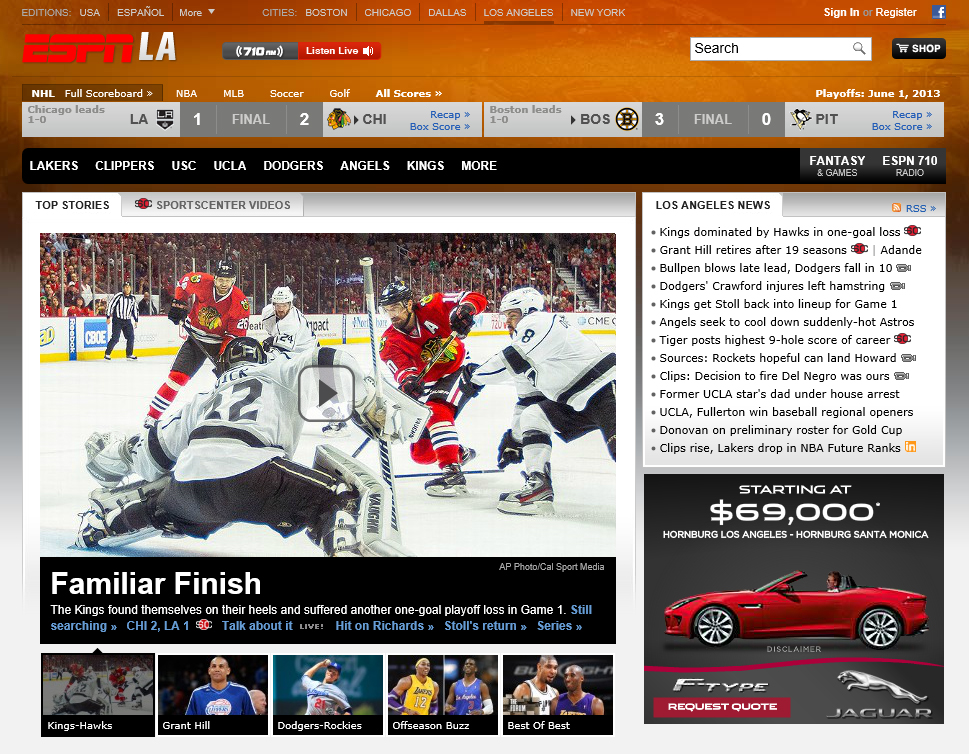Click the RSS feed icon

click(896, 208)
